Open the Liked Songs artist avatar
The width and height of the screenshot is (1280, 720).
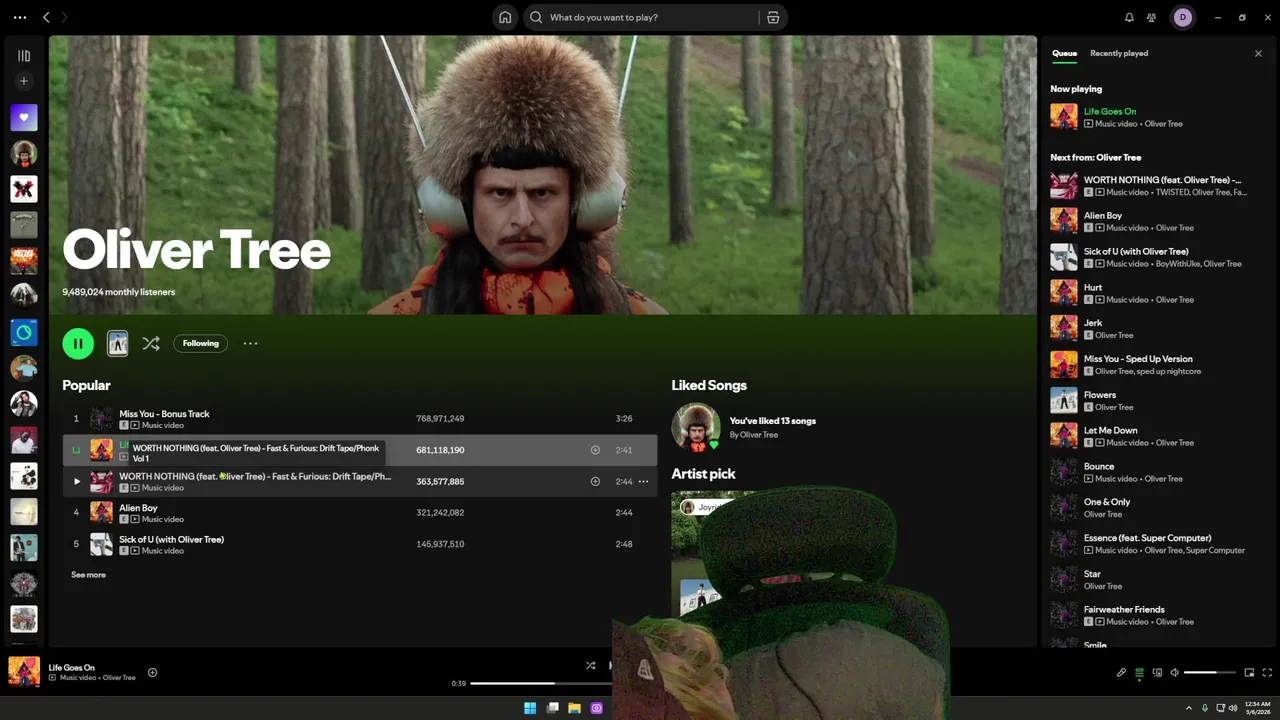pos(696,427)
